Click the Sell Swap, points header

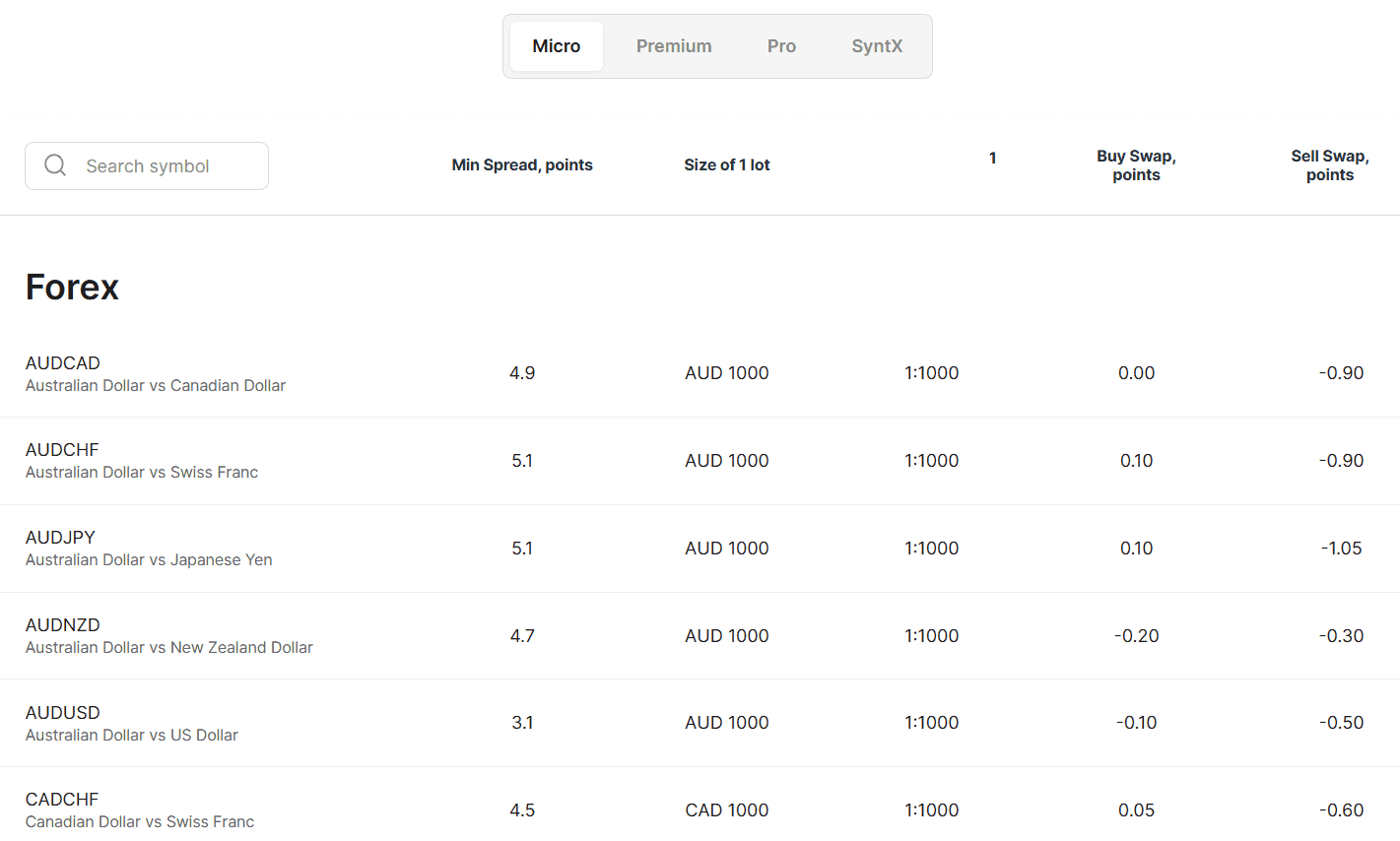point(1330,164)
